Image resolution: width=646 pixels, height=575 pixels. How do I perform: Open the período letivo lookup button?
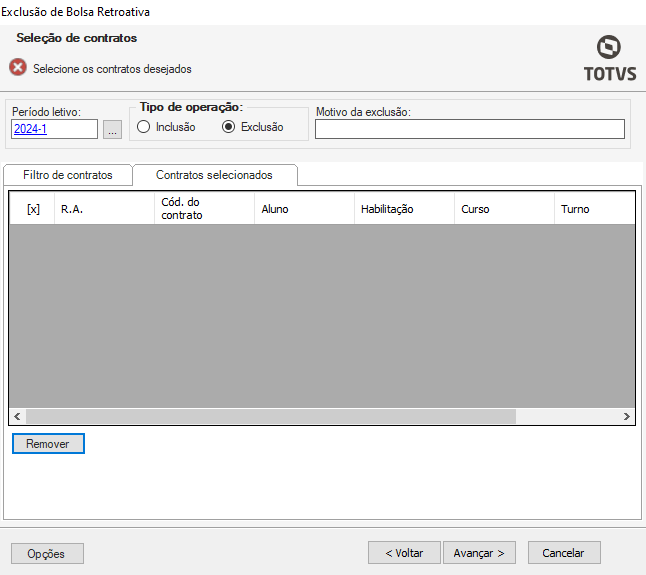pos(112,129)
